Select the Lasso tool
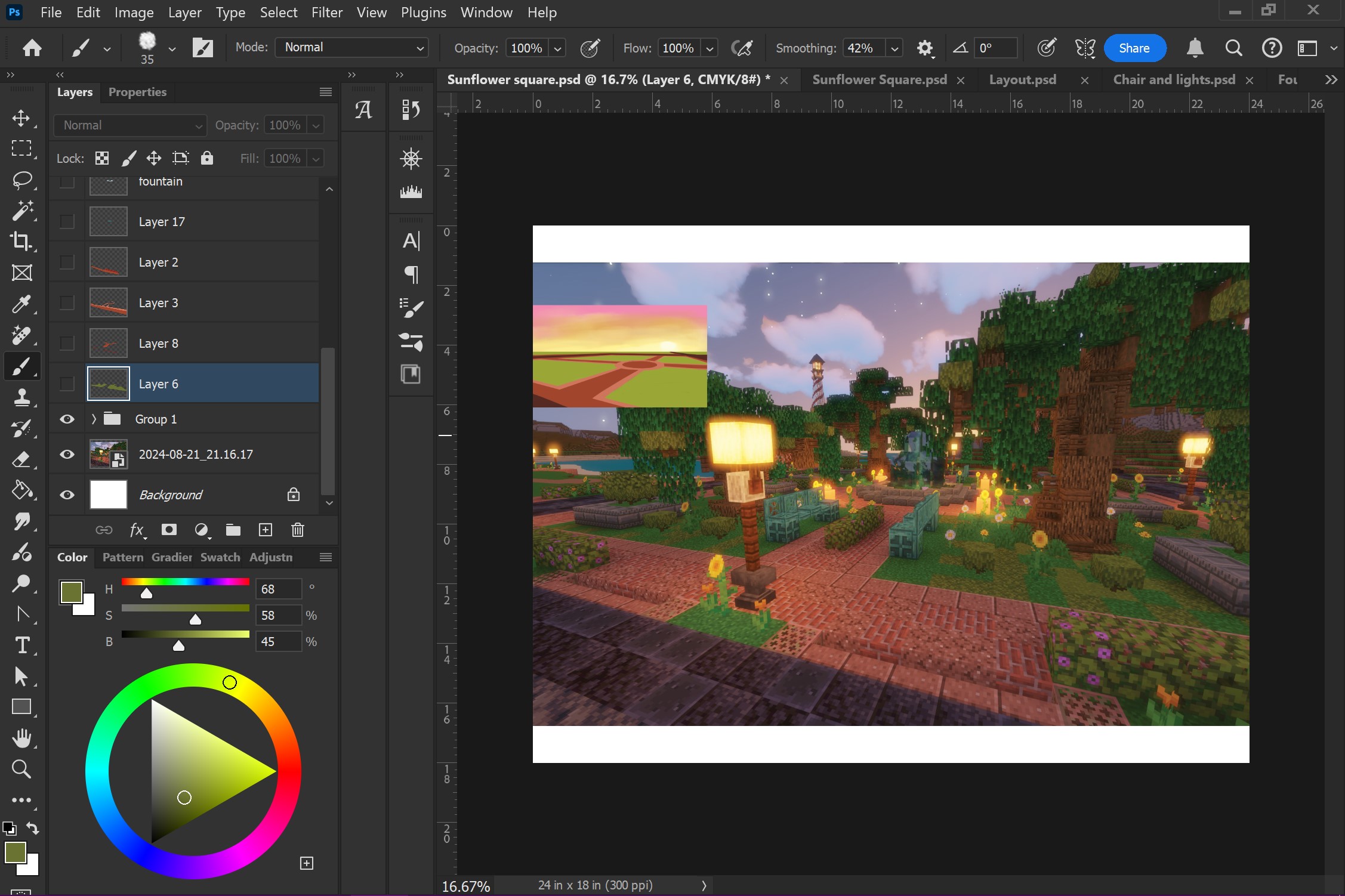The width and height of the screenshot is (1345, 896). pos(21,180)
